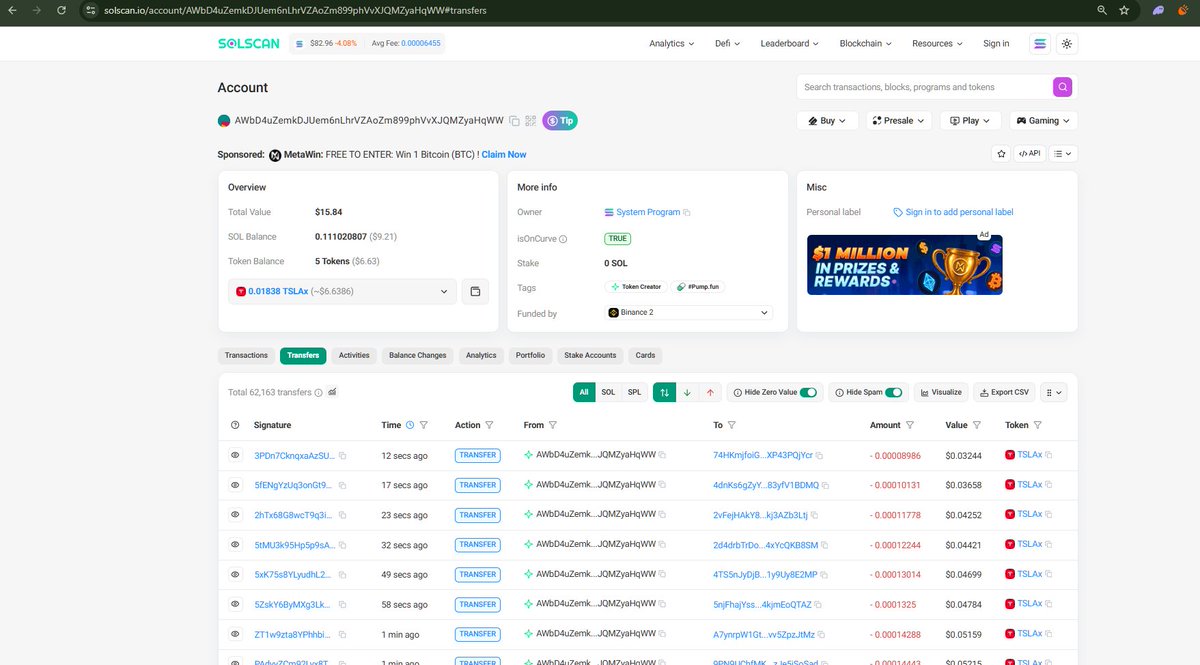Preview transaction 3PDn7CknqxaAzSU with eye icon
This screenshot has width=1200, height=665.
coord(235,455)
